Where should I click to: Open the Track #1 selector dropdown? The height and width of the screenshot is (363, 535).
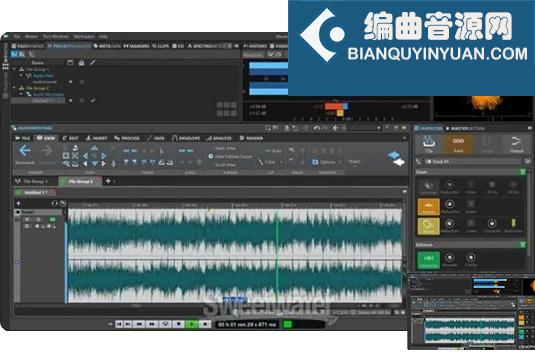(x=473, y=162)
